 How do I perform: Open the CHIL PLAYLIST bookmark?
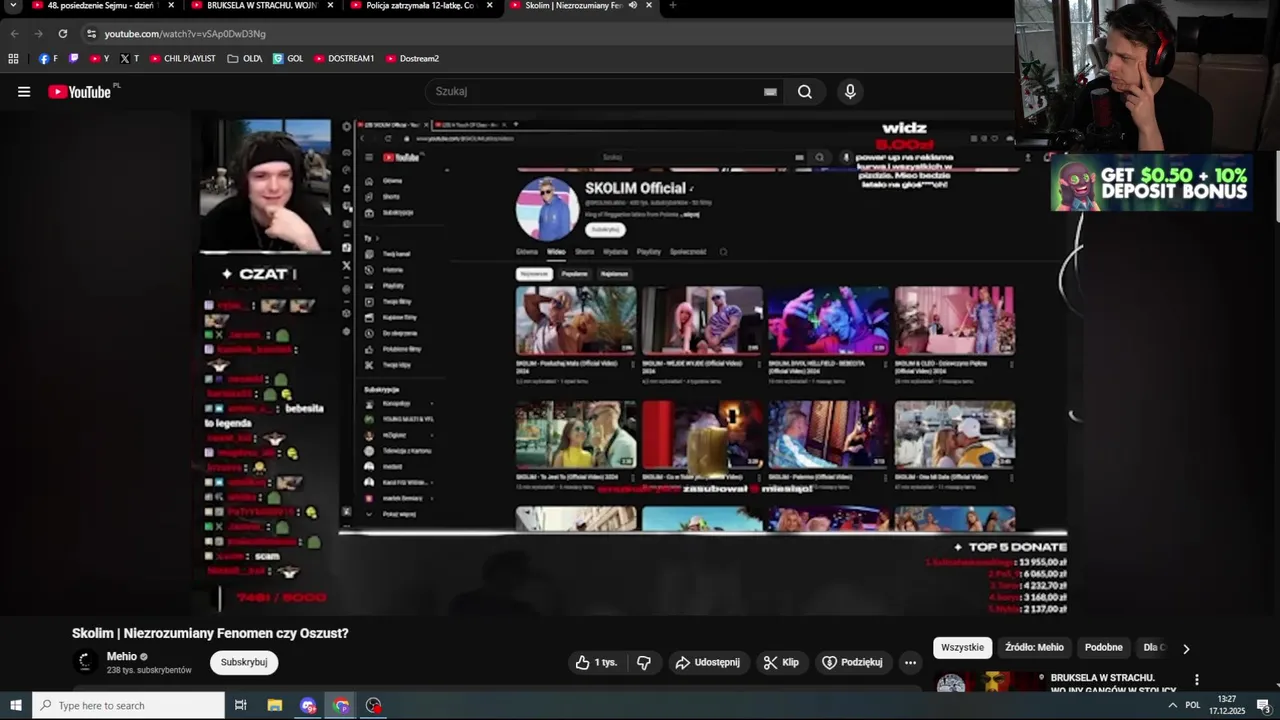183,59
